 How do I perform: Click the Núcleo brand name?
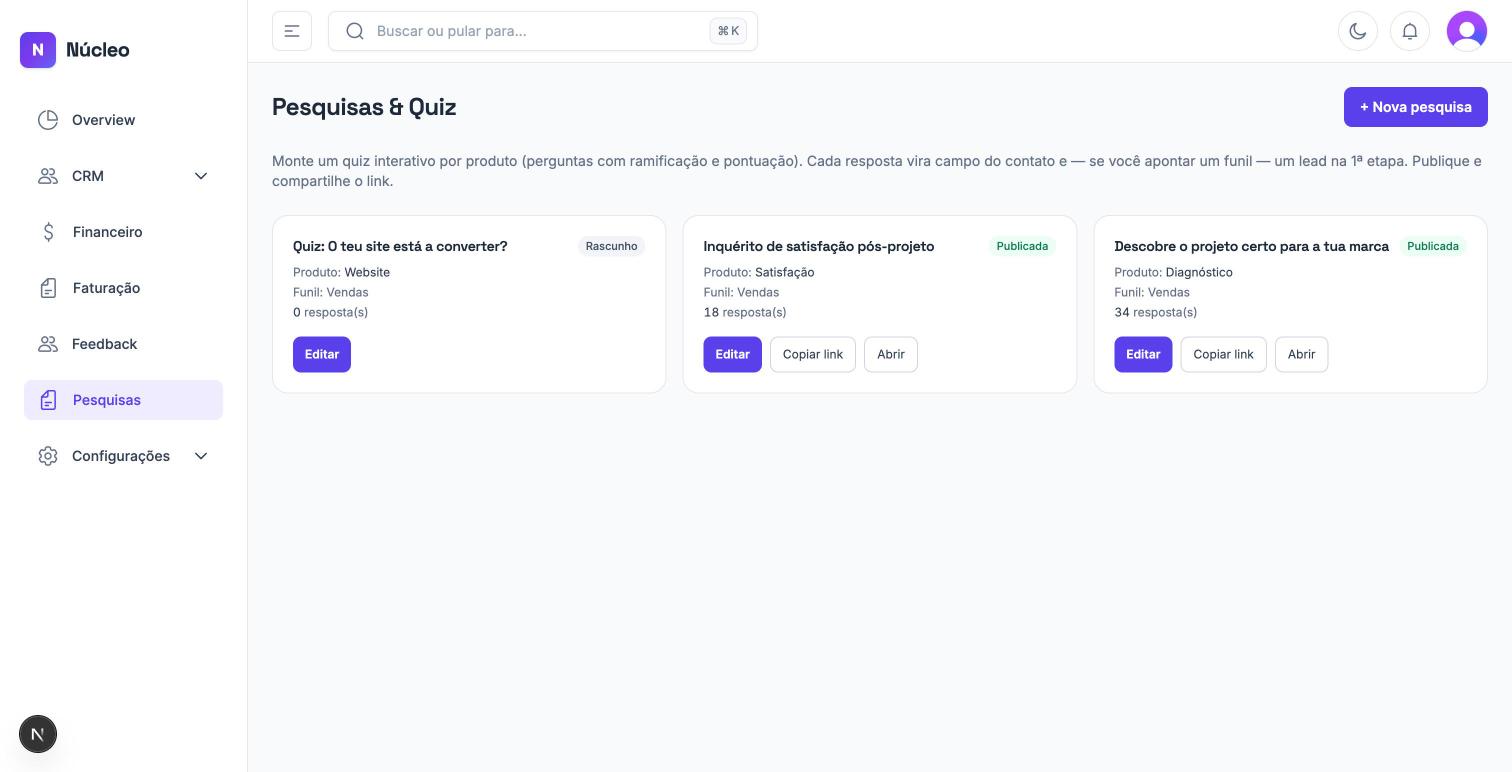point(97,49)
